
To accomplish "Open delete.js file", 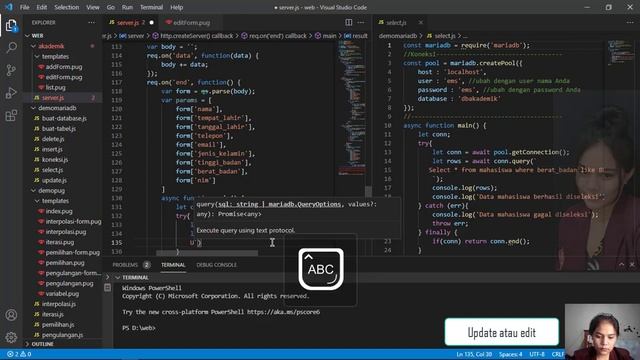I will pos(53,139).
